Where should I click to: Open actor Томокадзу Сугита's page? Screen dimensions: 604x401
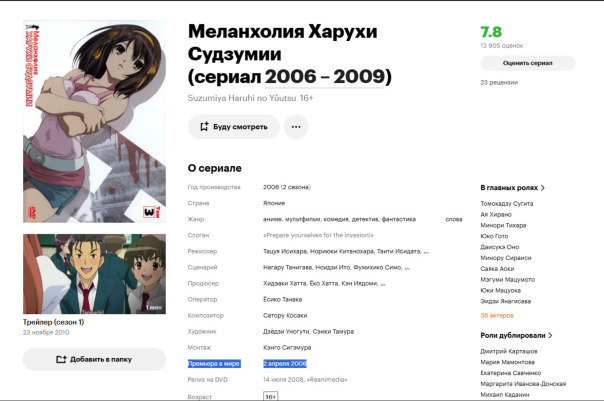[x=507, y=203]
